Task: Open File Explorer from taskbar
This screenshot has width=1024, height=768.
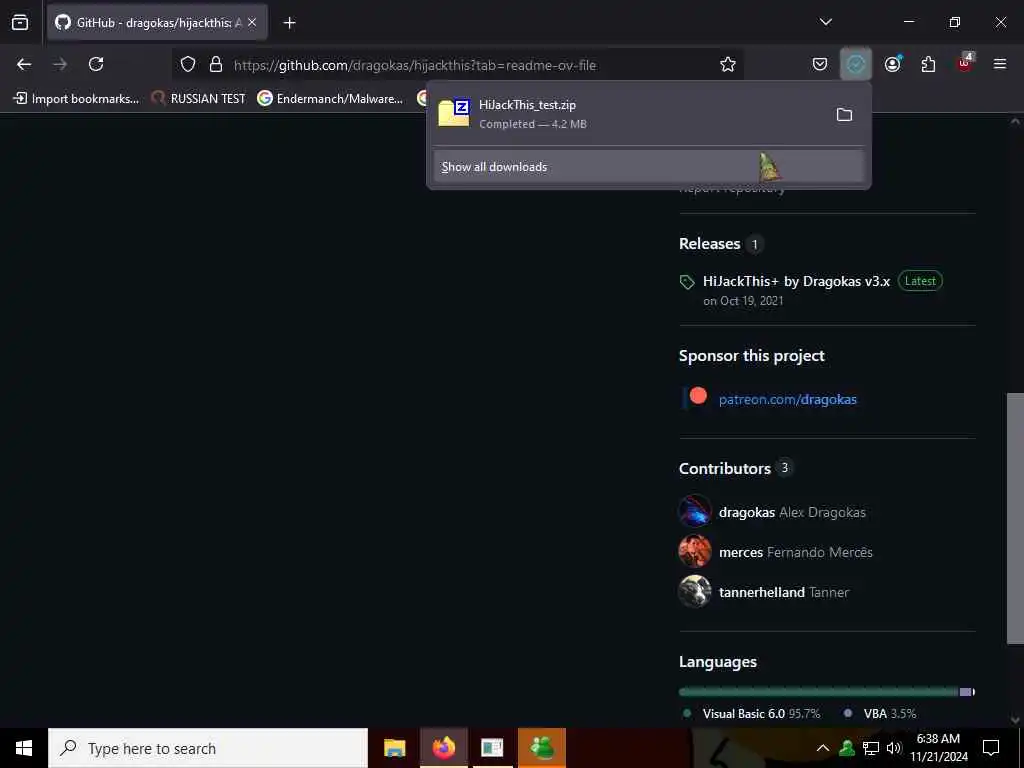Action: click(x=394, y=748)
